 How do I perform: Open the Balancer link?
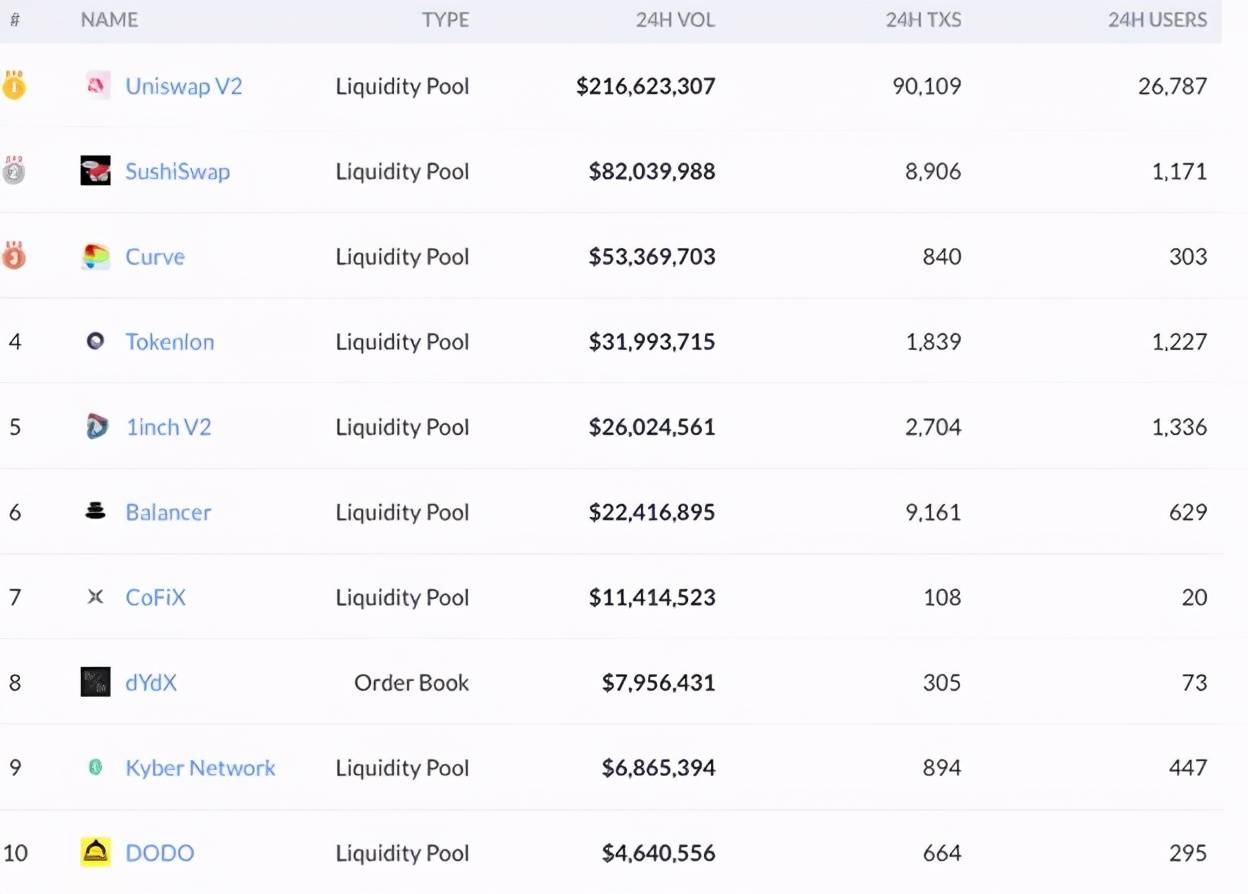click(x=168, y=512)
